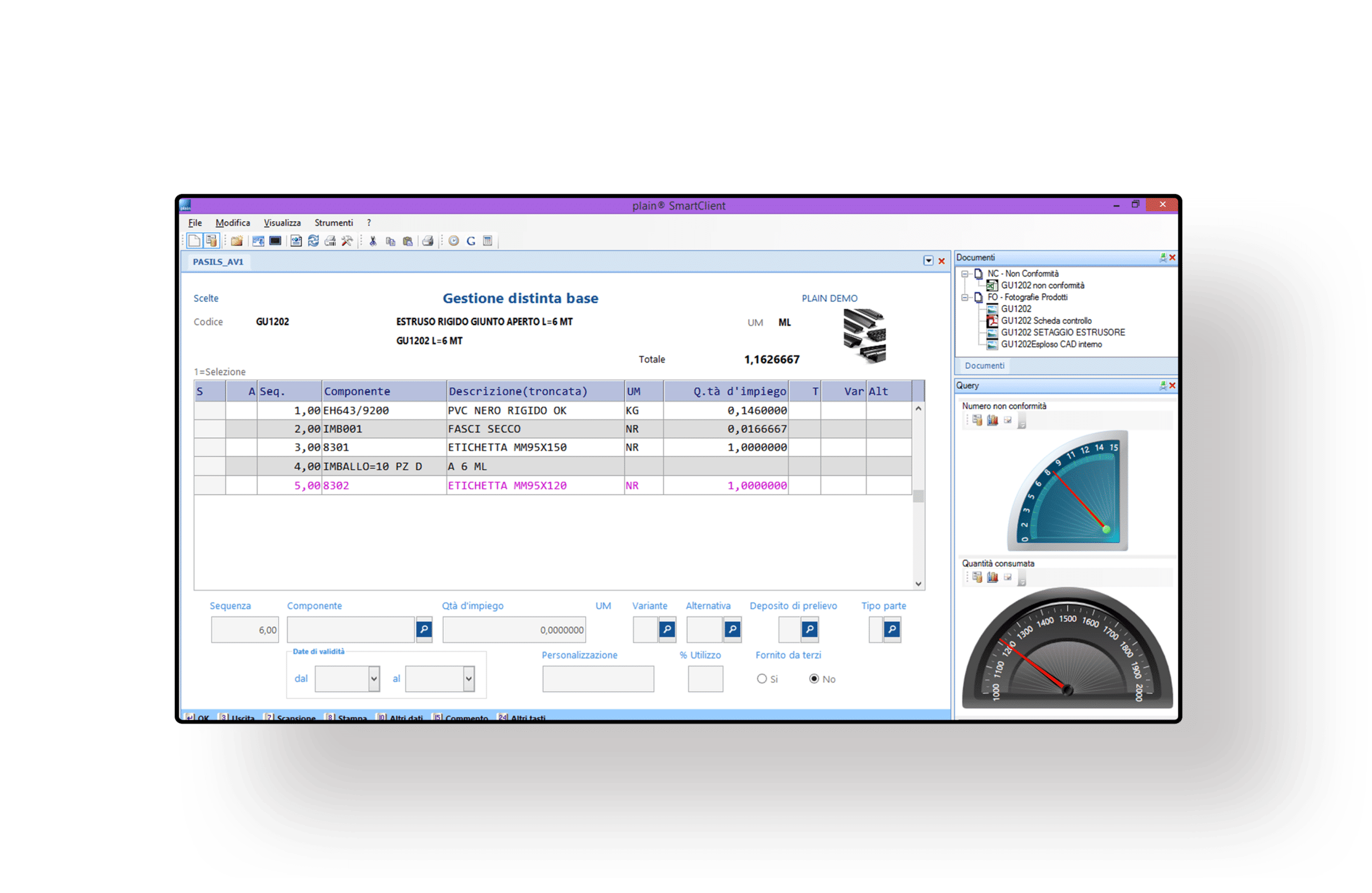
Task: Collapse the FO - Fotografie Prodotti tree node
Action: [965, 297]
